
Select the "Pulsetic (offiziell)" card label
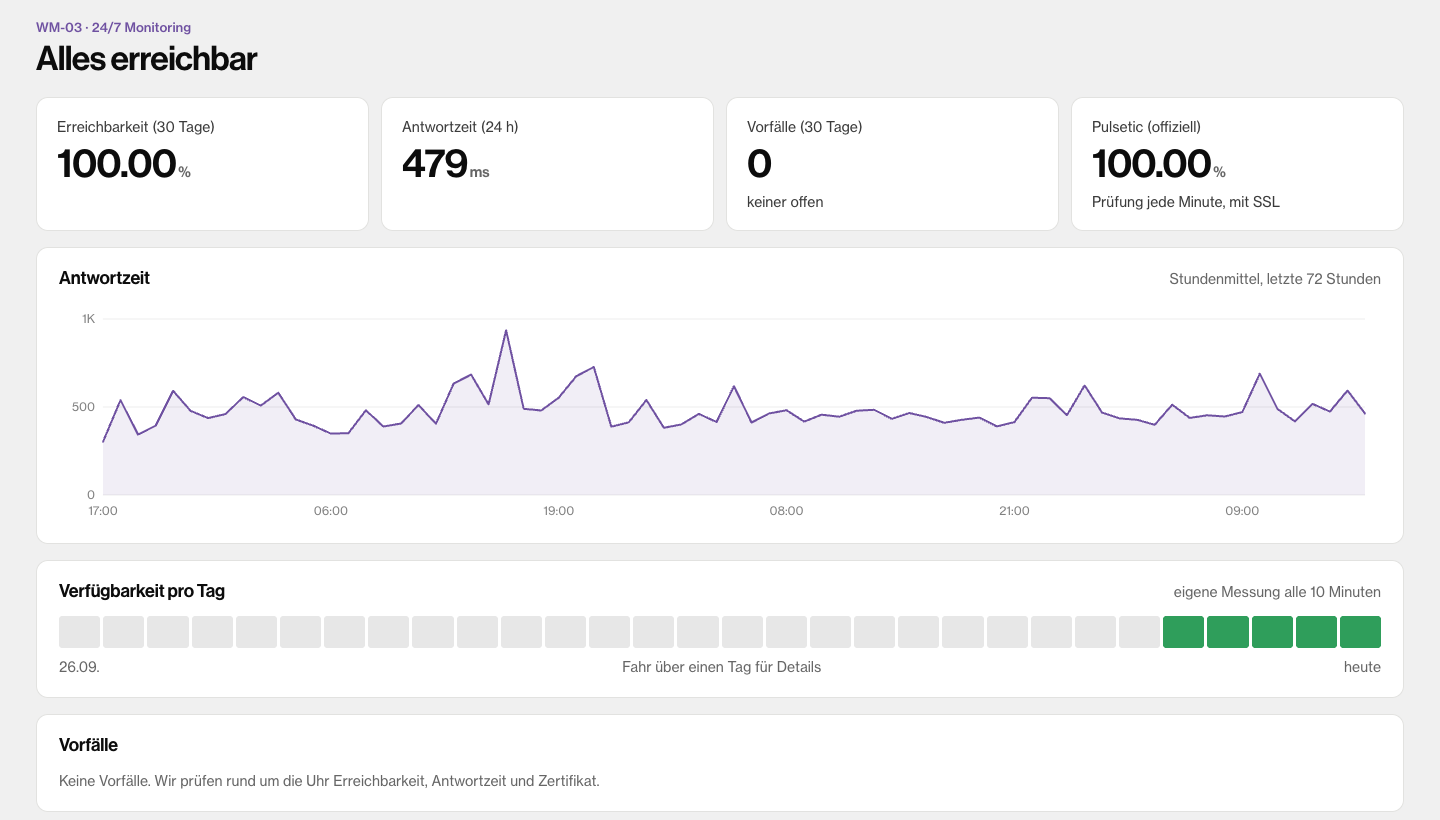coord(1146,127)
